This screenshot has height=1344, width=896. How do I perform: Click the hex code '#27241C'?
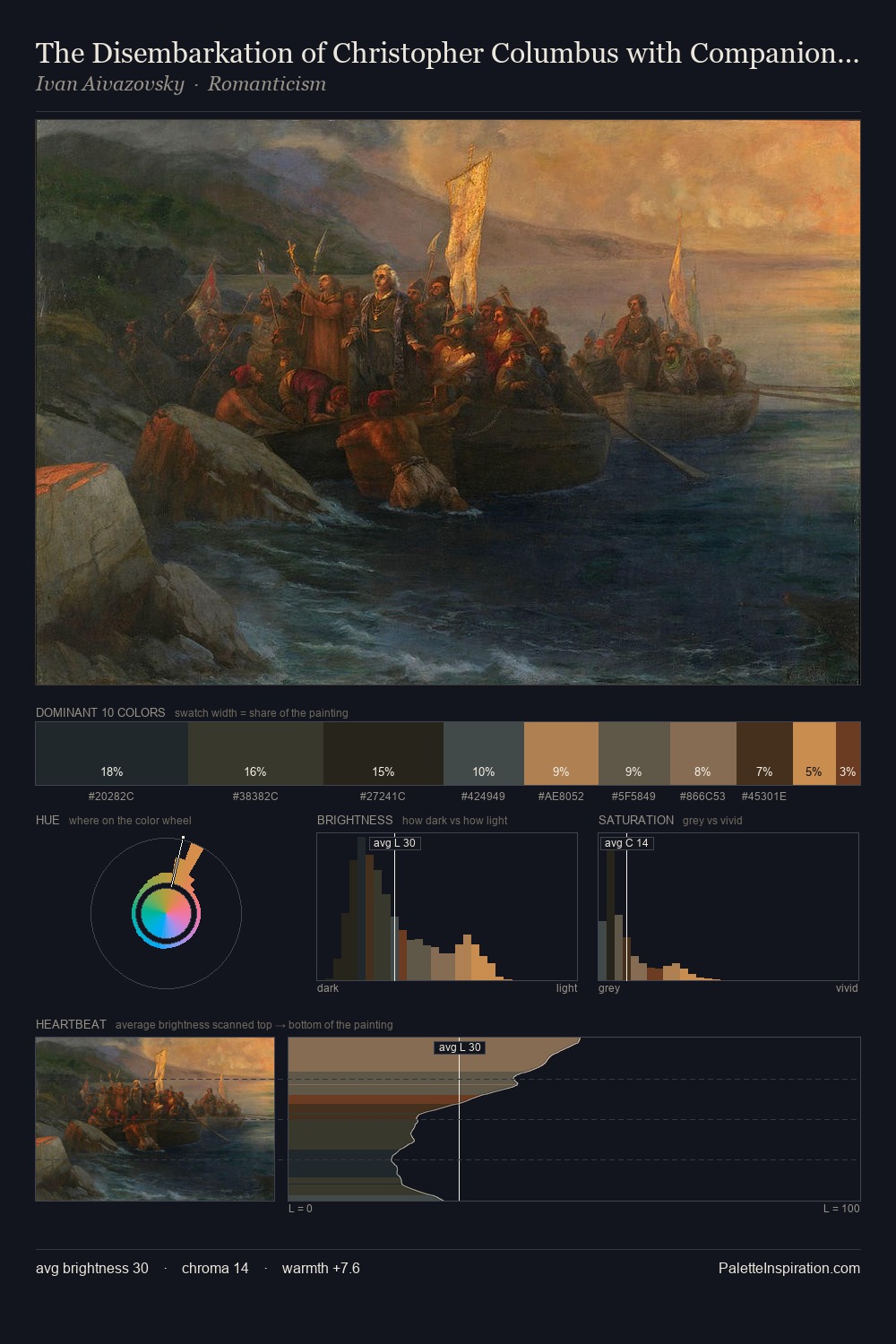pos(383,796)
